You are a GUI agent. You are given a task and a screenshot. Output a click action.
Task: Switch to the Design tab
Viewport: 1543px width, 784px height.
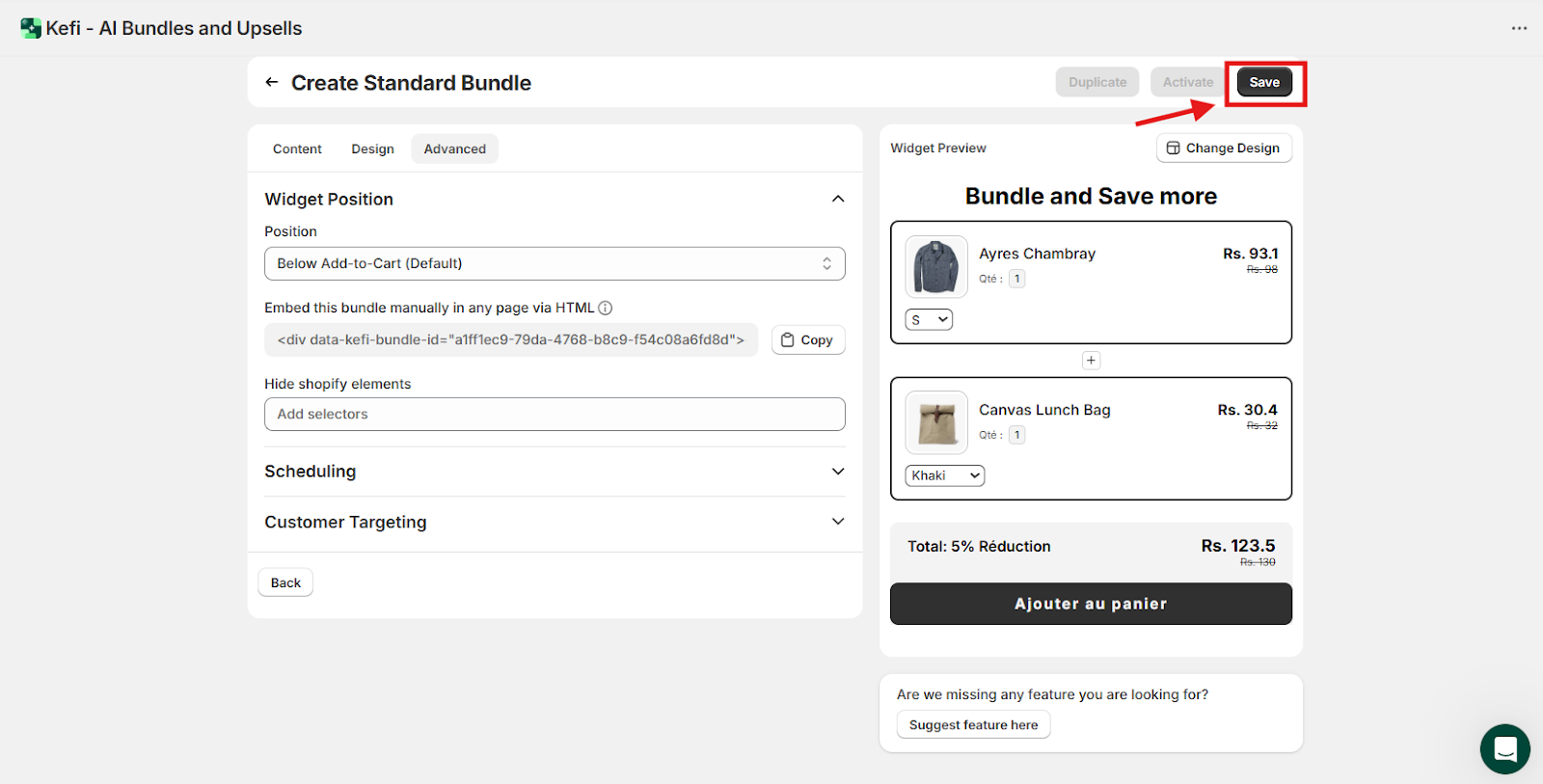pos(372,149)
